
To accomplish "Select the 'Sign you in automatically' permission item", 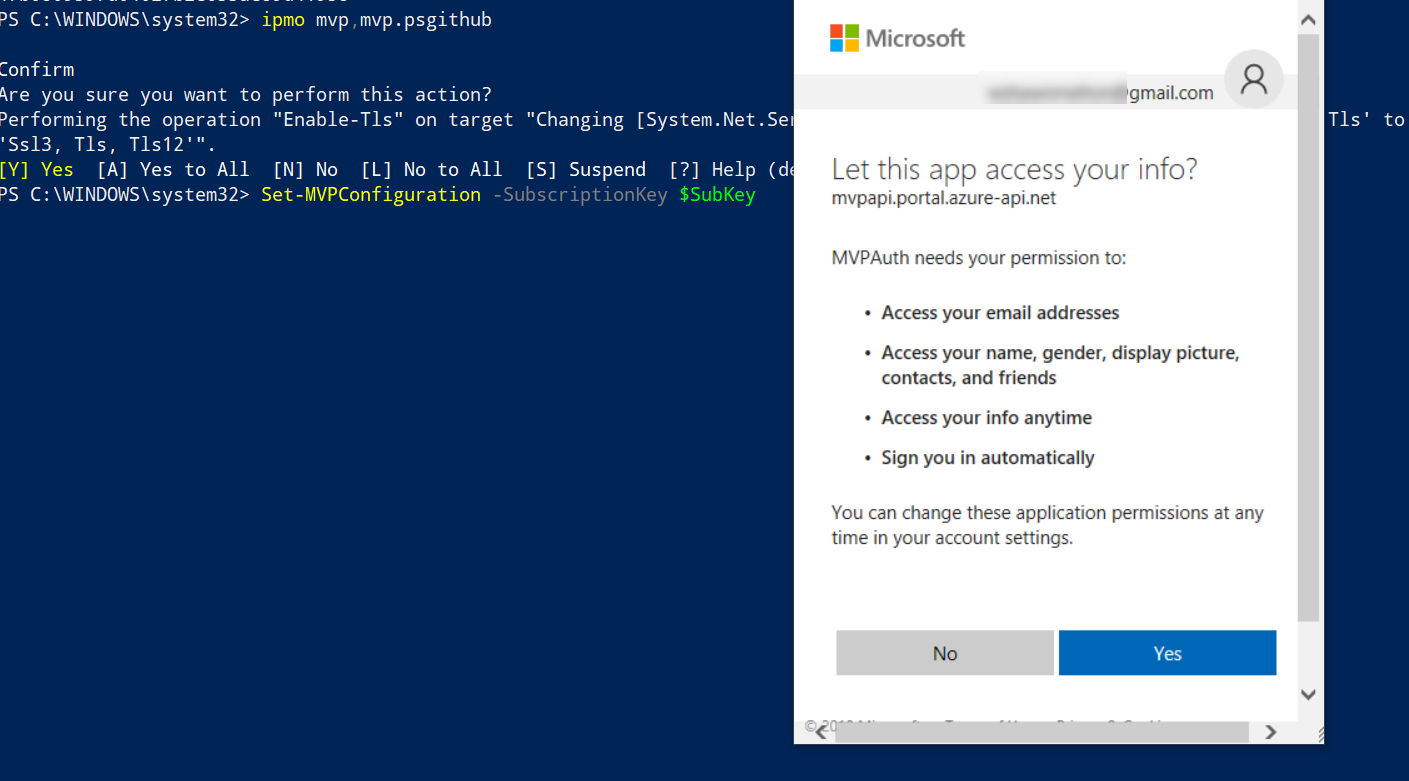I will pyautogui.click(x=987, y=457).
